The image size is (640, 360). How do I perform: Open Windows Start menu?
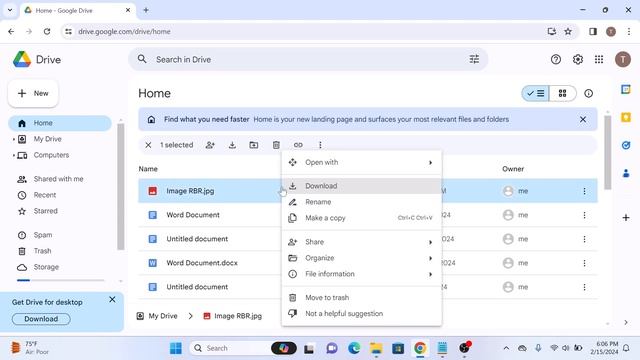(x=176, y=348)
